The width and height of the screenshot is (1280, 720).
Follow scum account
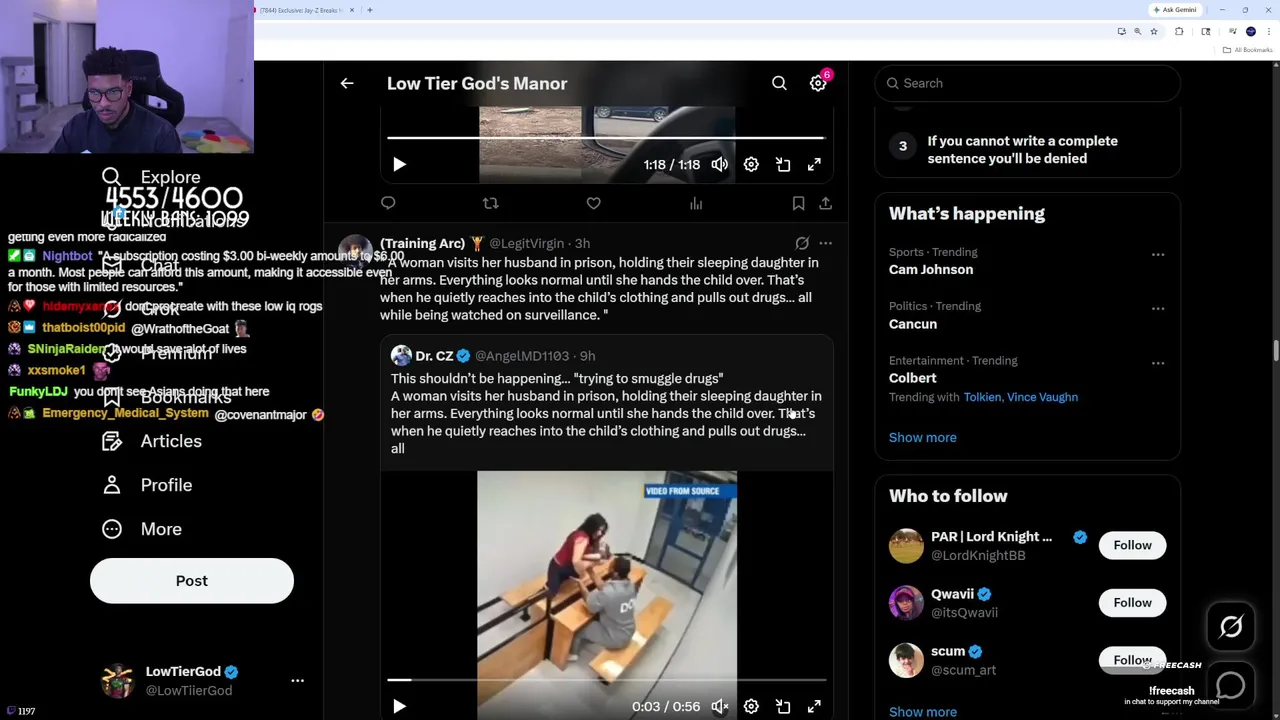coord(1132,660)
